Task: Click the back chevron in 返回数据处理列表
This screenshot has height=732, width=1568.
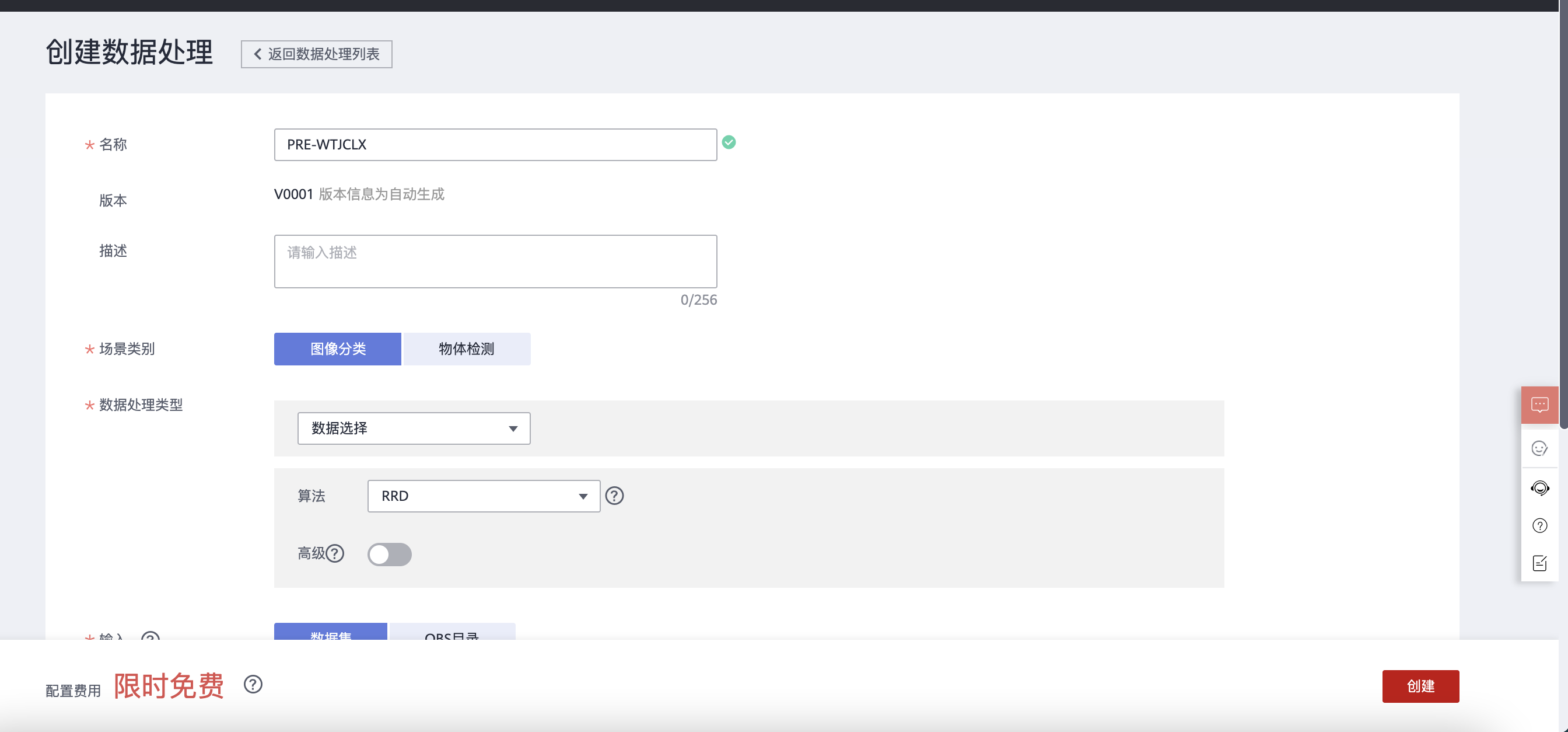Action: coord(257,54)
